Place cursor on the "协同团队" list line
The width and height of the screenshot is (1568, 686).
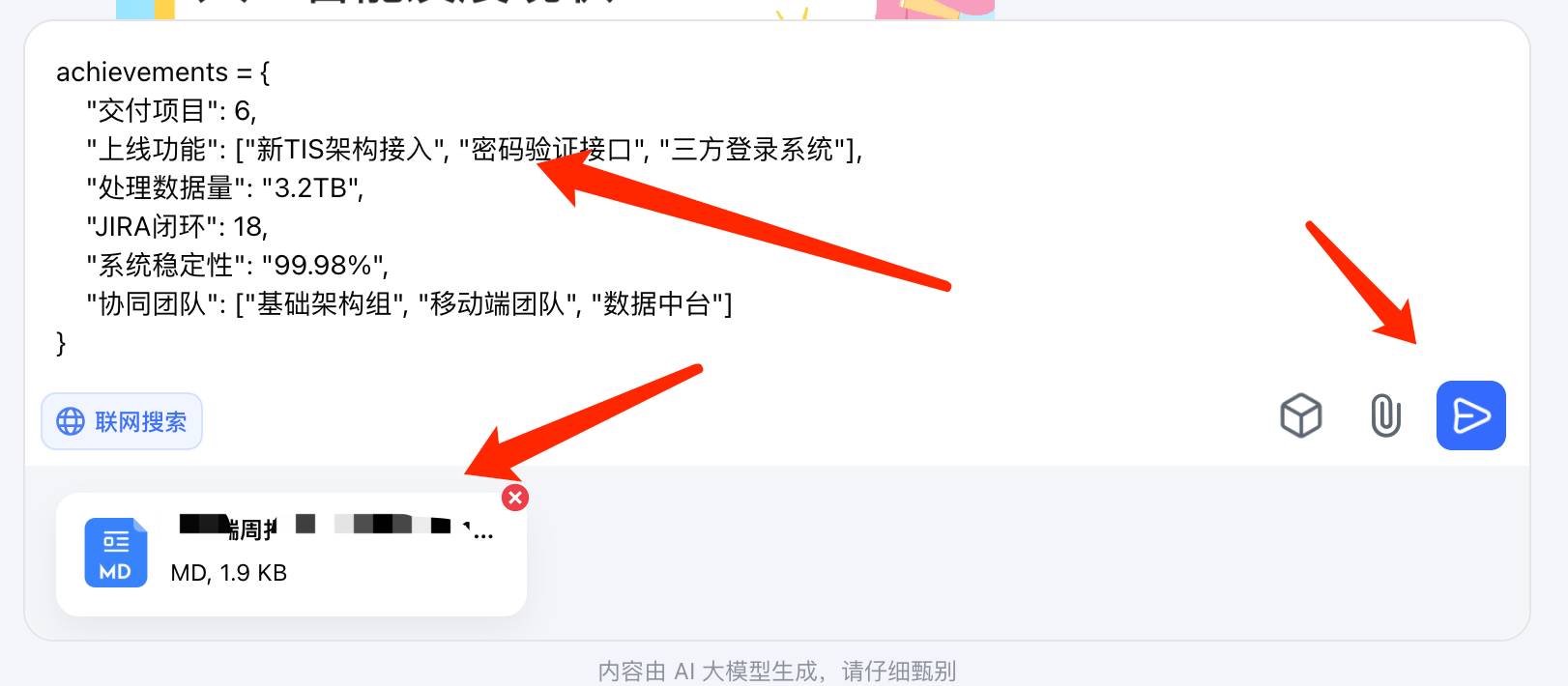(x=410, y=304)
